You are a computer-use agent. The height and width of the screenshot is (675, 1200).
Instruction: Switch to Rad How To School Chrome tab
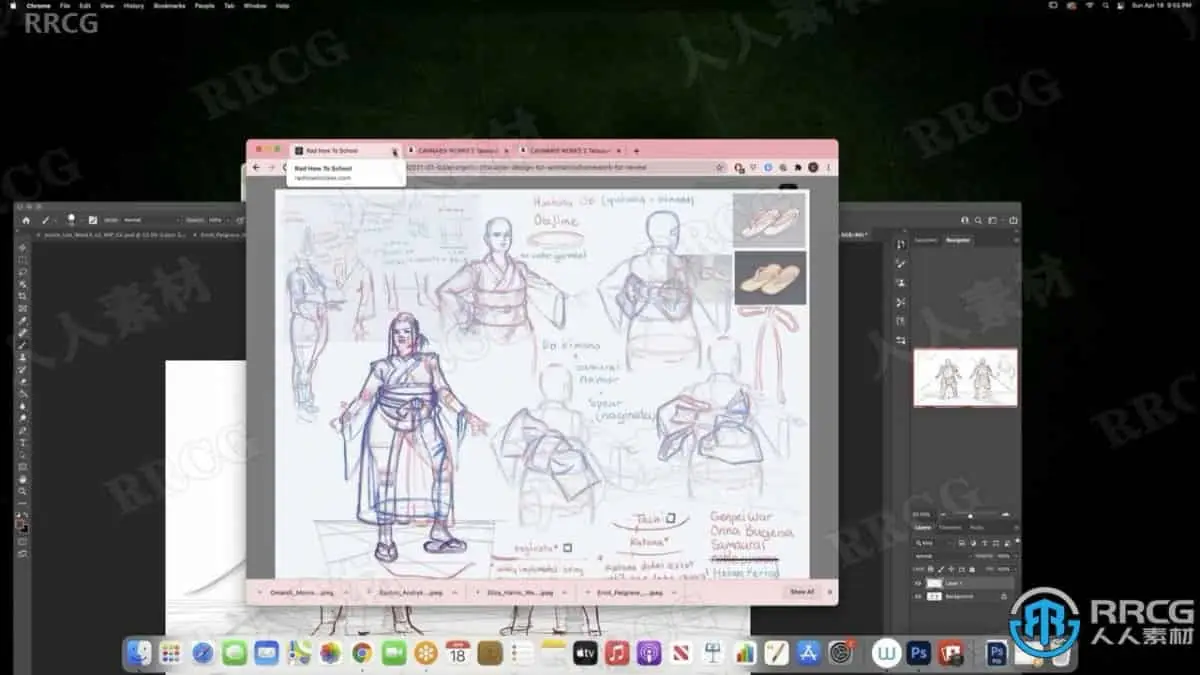(343, 150)
